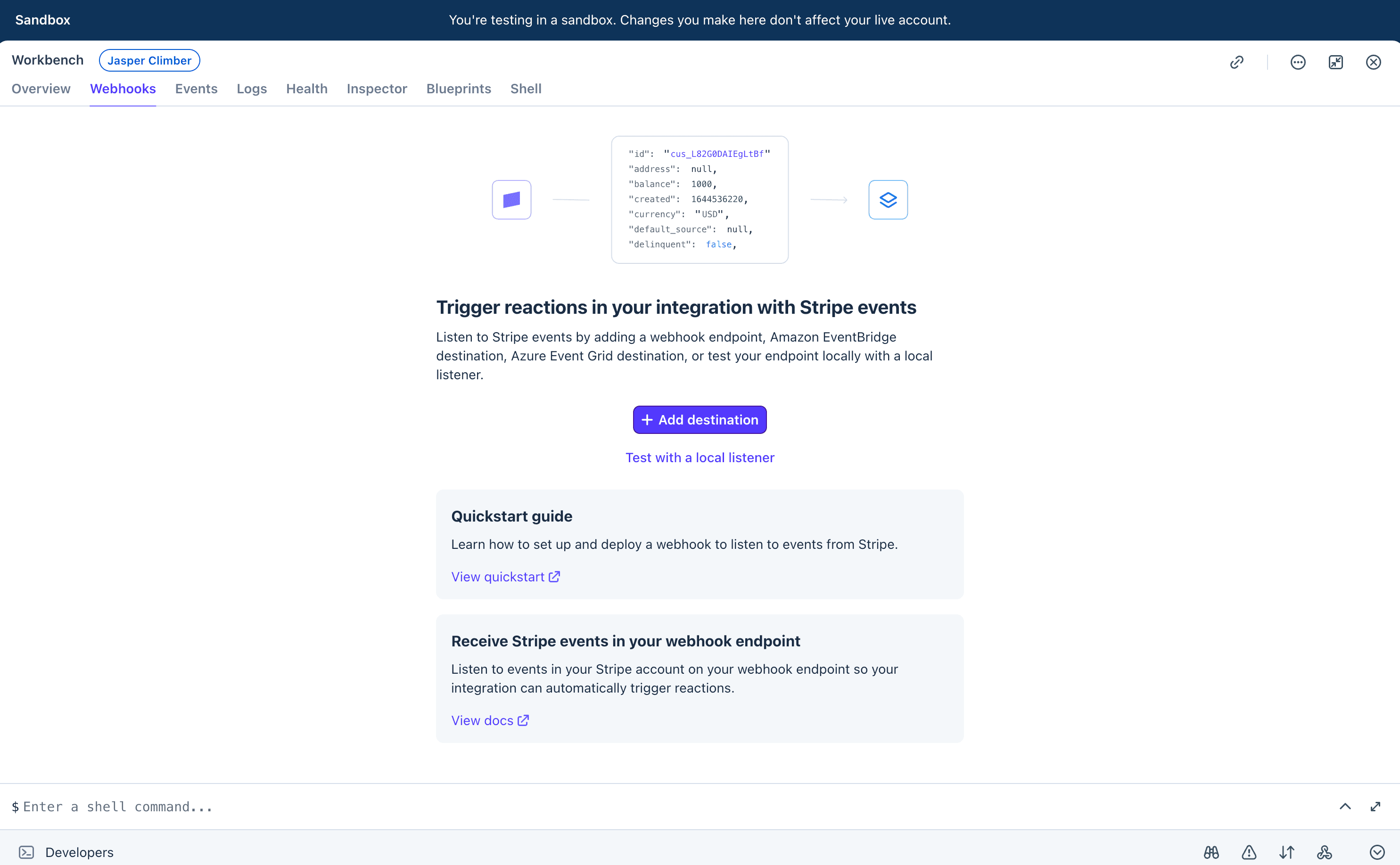The height and width of the screenshot is (865, 1400).
Task: Select the binoculars inspector icon in status bar
Action: tap(1211, 852)
